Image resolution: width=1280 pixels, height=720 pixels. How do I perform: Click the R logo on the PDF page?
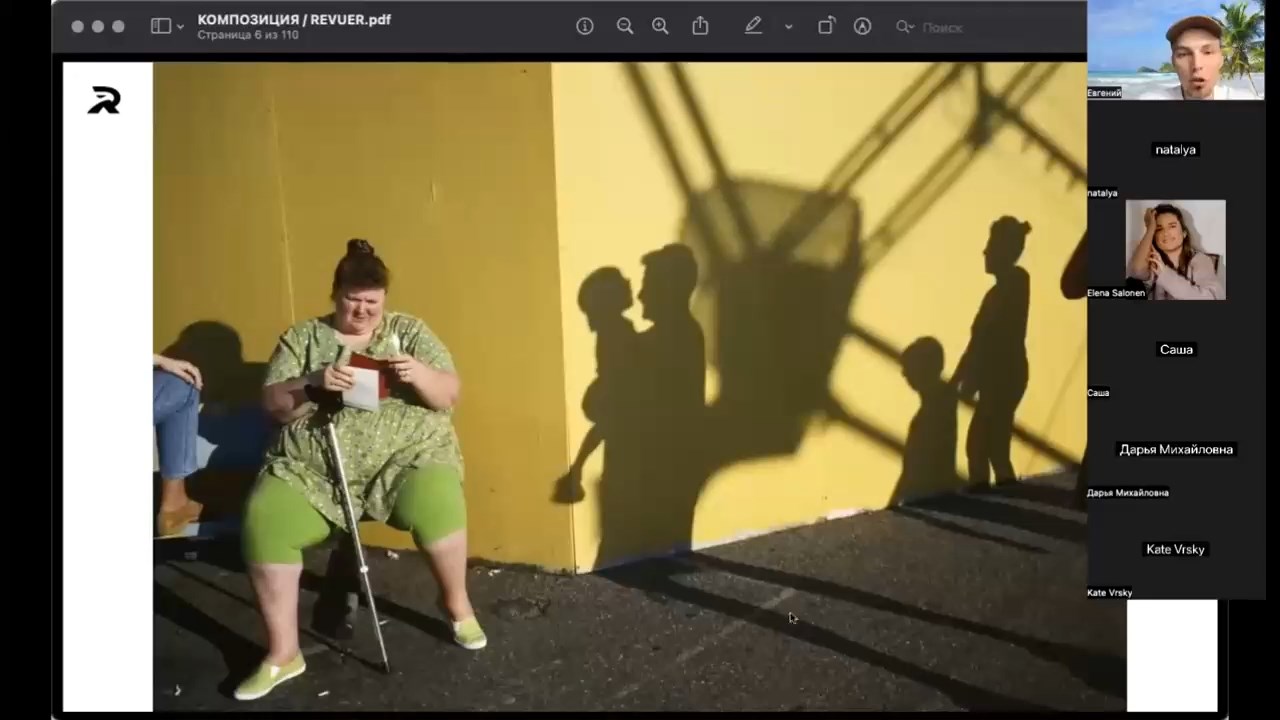(104, 100)
